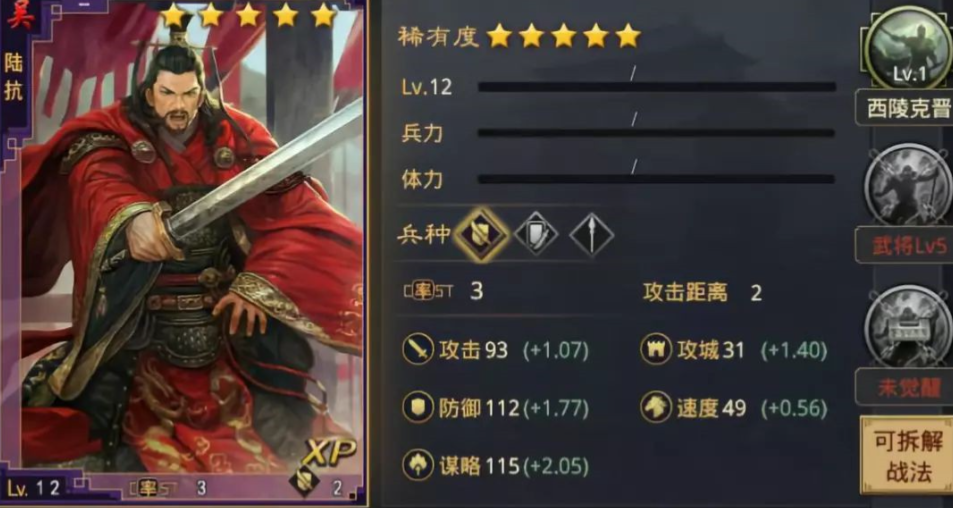This screenshot has height=508, width=953.
Task: Tap the 西陵克晋 skill name label
Action: (x=907, y=109)
